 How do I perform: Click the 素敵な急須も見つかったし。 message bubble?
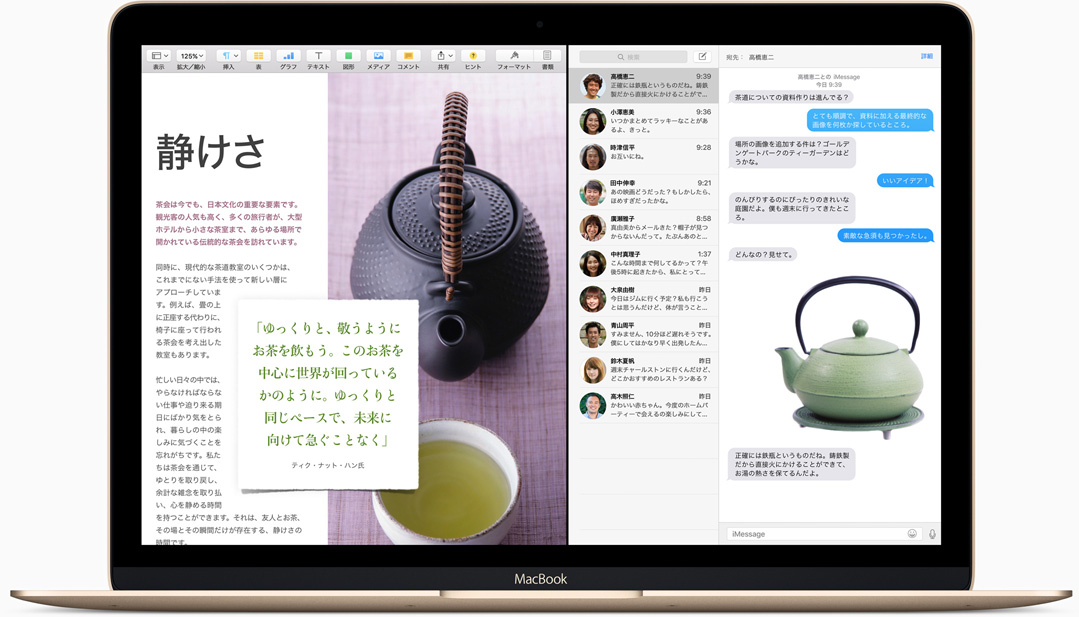[885, 235]
